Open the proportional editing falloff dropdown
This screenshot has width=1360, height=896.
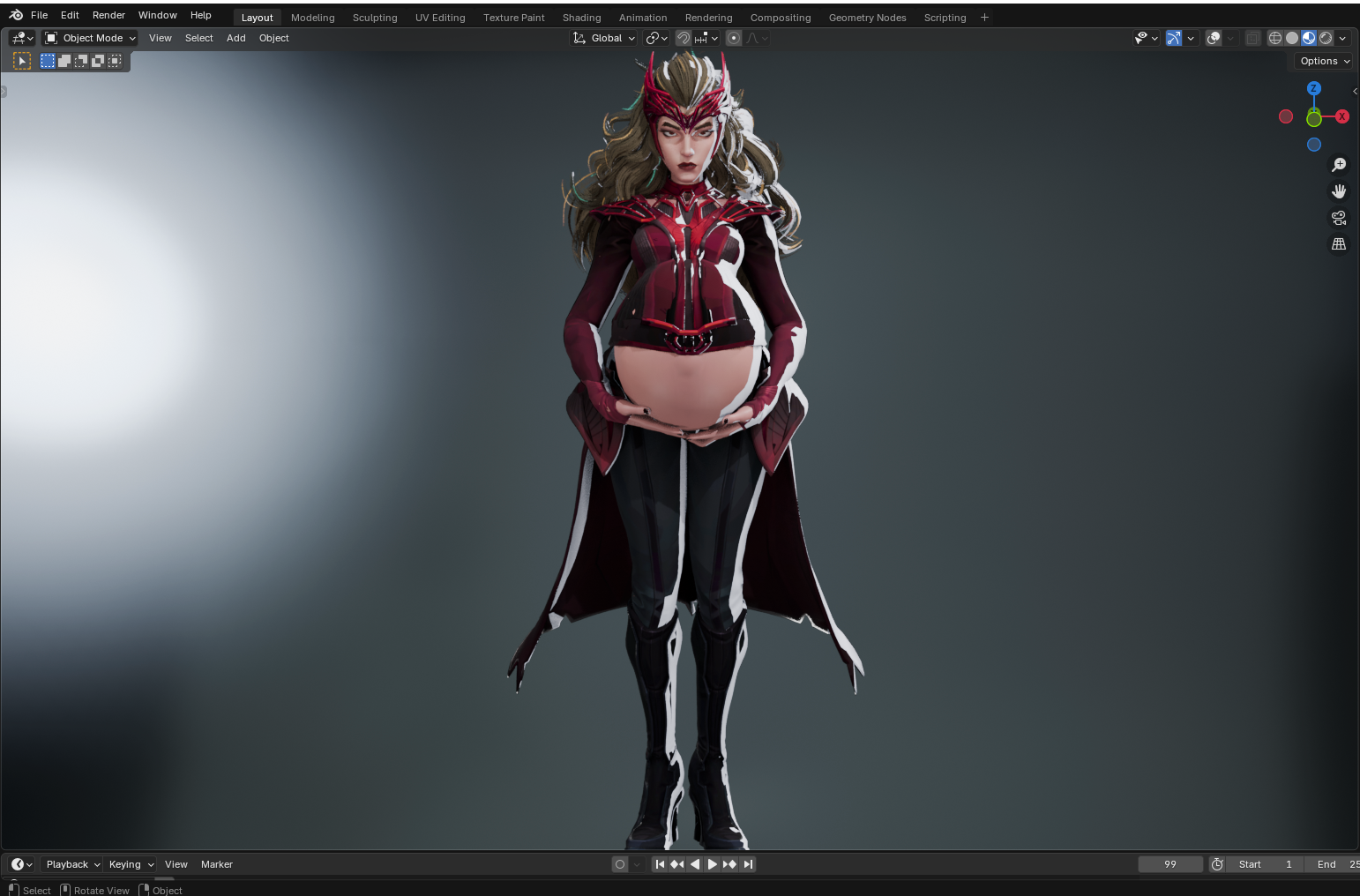tap(758, 38)
